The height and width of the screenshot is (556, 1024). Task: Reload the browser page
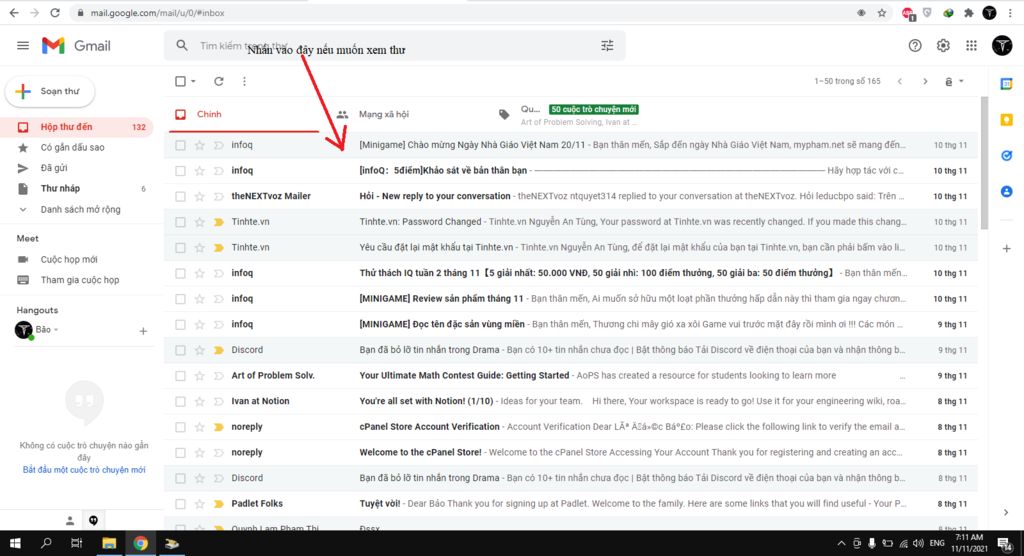click(55, 13)
